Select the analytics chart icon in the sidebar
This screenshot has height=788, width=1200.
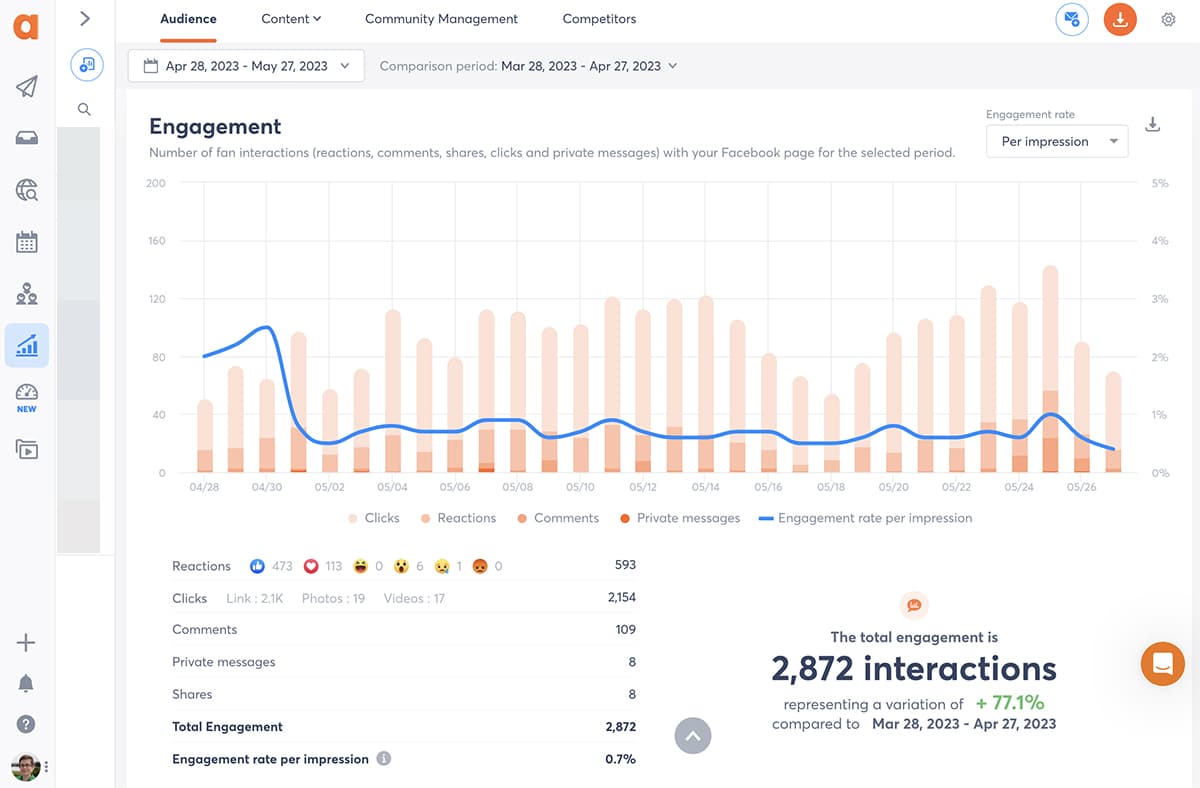27,345
